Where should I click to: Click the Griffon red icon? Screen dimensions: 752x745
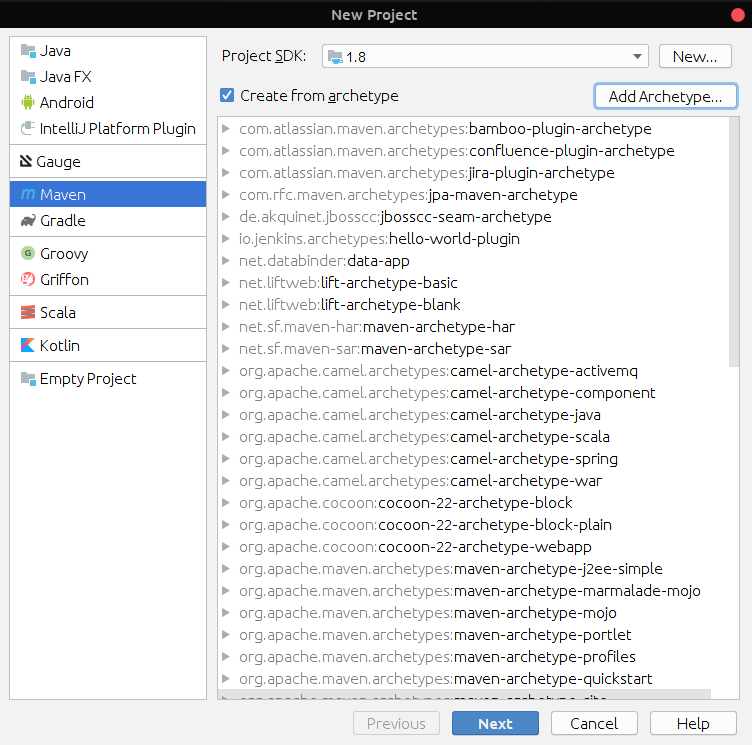point(28,279)
